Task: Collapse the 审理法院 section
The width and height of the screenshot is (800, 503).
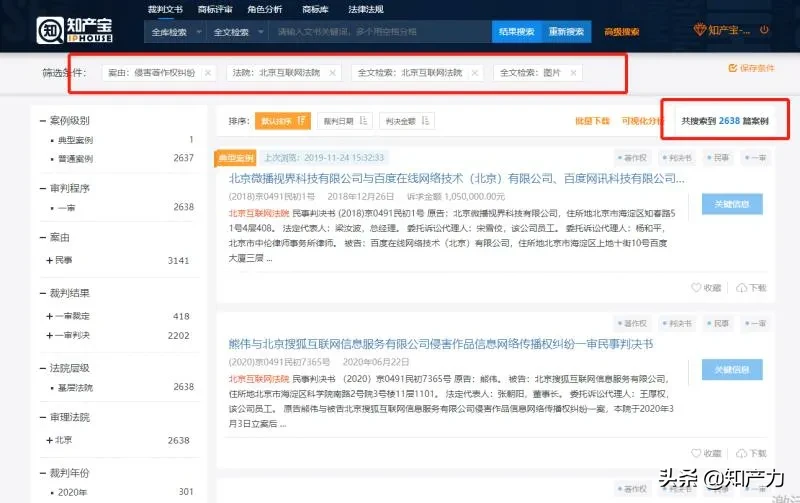Action: coord(43,417)
